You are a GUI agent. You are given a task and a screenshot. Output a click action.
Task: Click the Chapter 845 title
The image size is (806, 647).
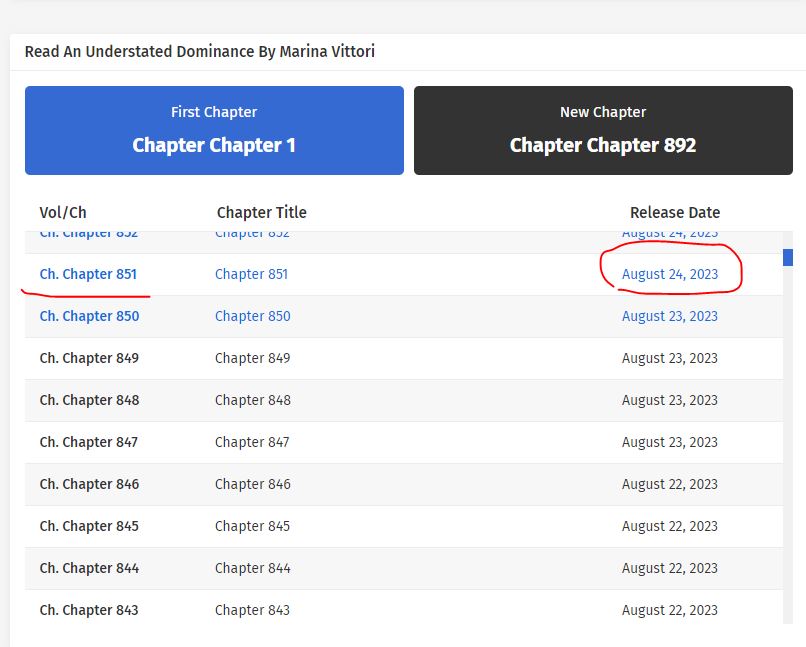(x=252, y=526)
